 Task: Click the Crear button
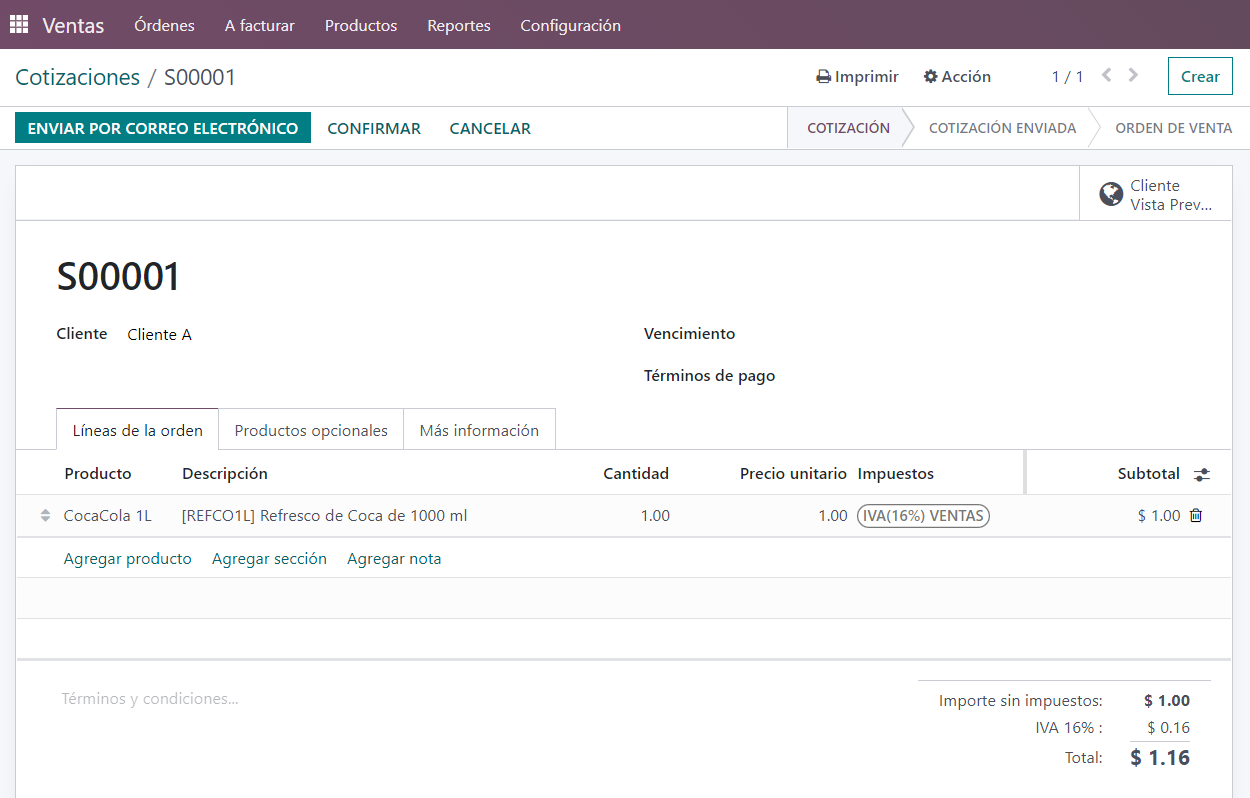1200,76
